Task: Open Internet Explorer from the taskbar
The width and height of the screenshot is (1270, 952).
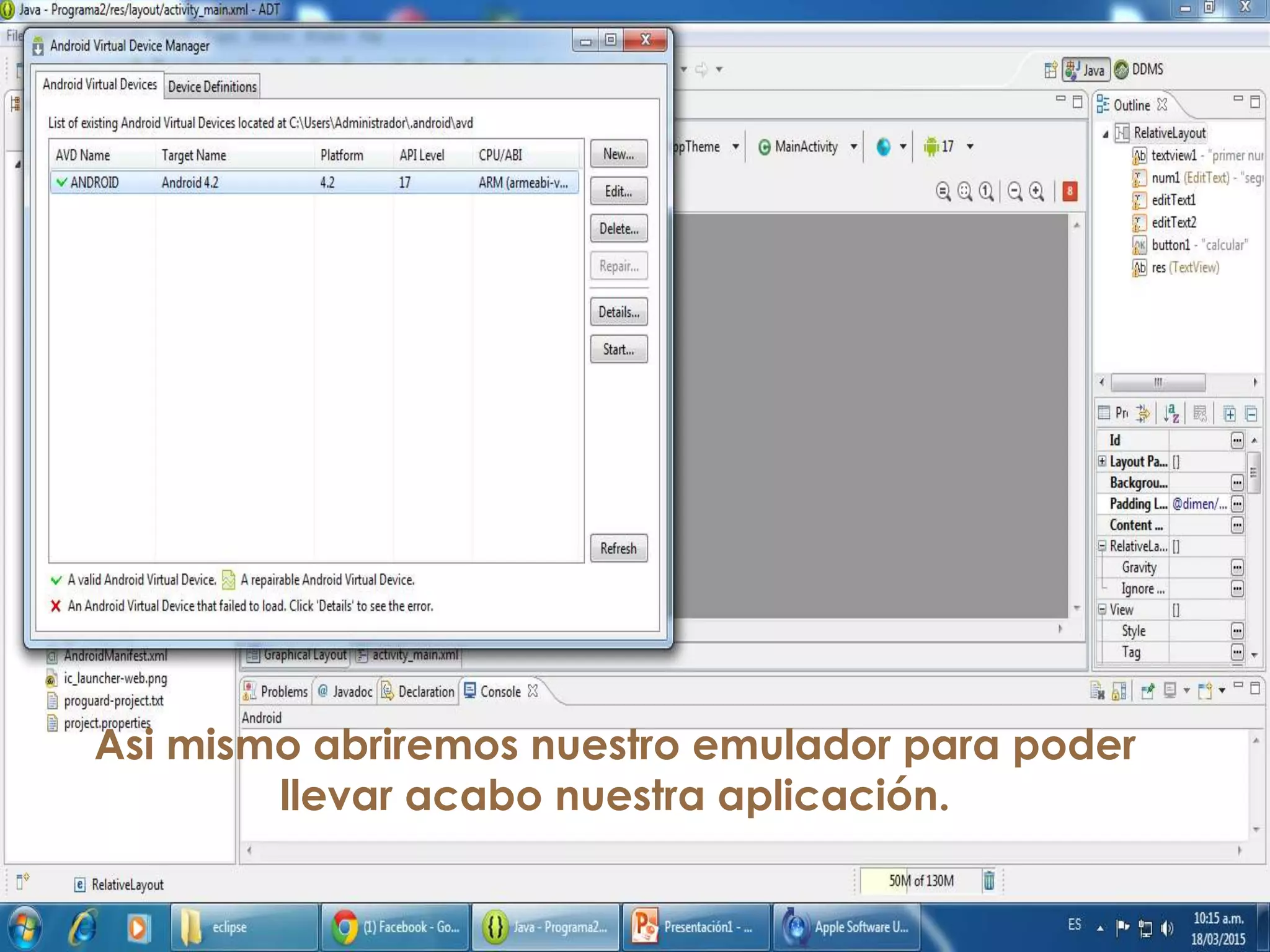Action: [82, 927]
